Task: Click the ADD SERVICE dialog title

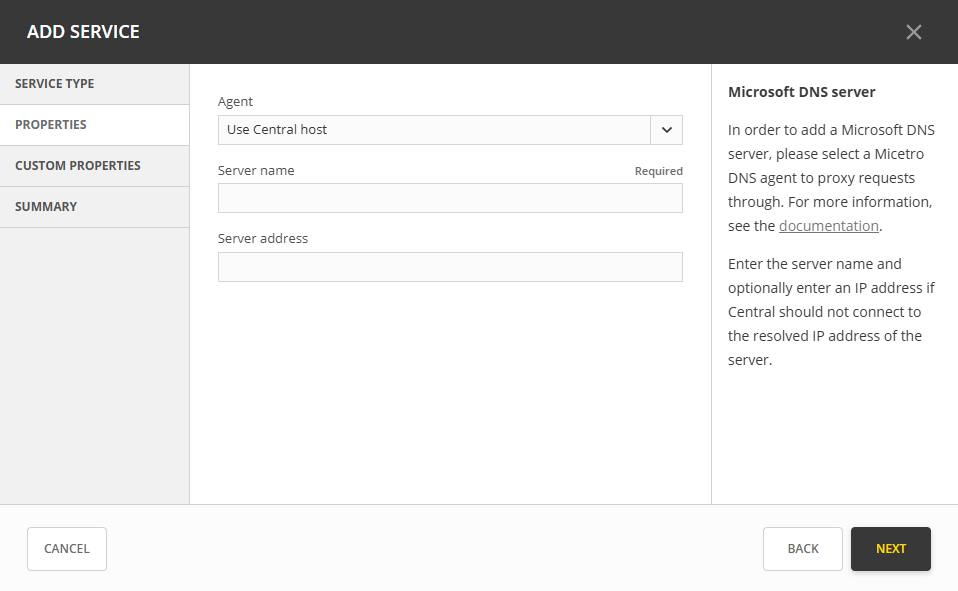Action: 83,32
